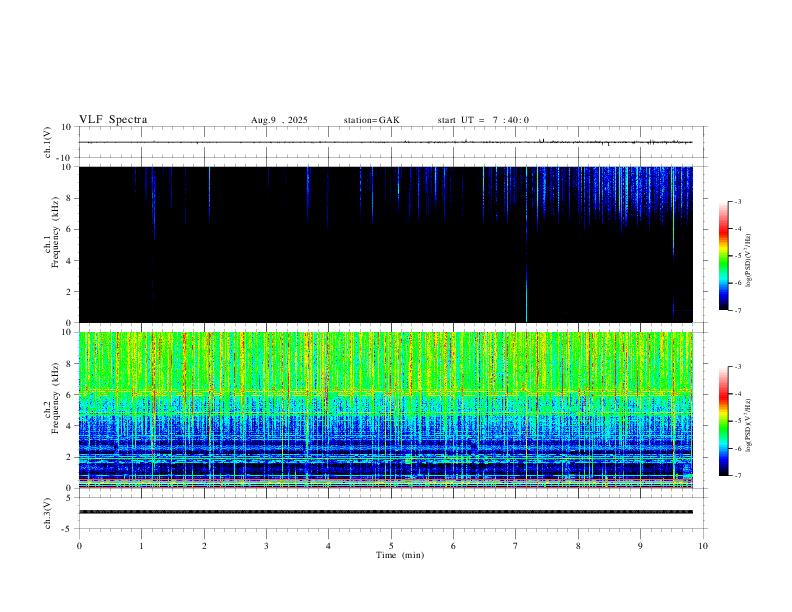Click the 'VLF Spectra' title text
This screenshot has height=612, width=792.
(113, 120)
